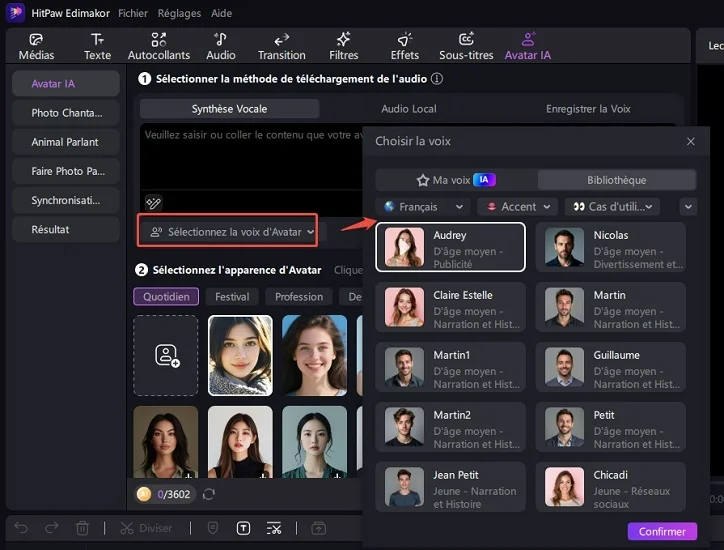This screenshot has height=550, width=724.
Task: Click the AI text magic wand icon
Action: (x=153, y=203)
